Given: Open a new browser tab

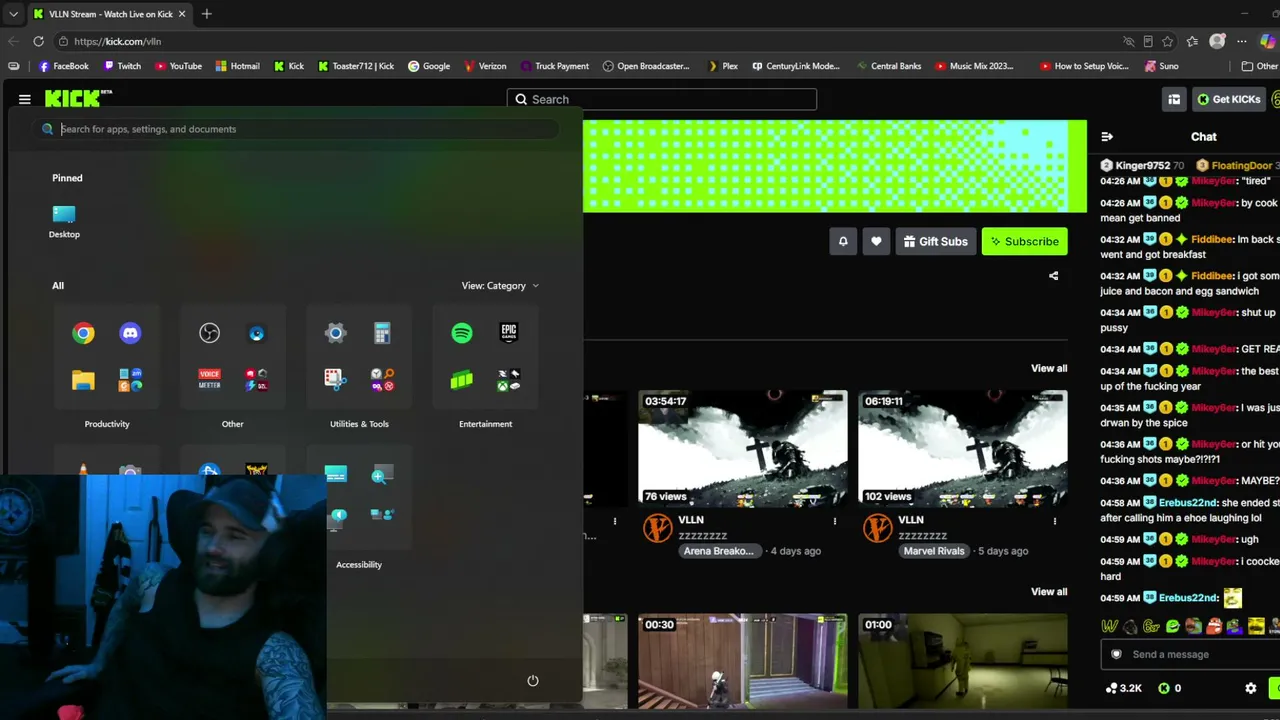Looking at the screenshot, I should (x=206, y=14).
